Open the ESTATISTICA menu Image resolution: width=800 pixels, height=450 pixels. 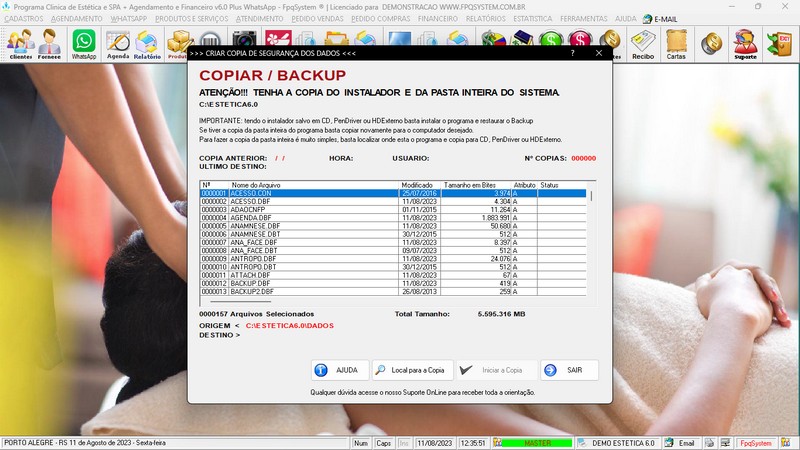[x=533, y=19]
